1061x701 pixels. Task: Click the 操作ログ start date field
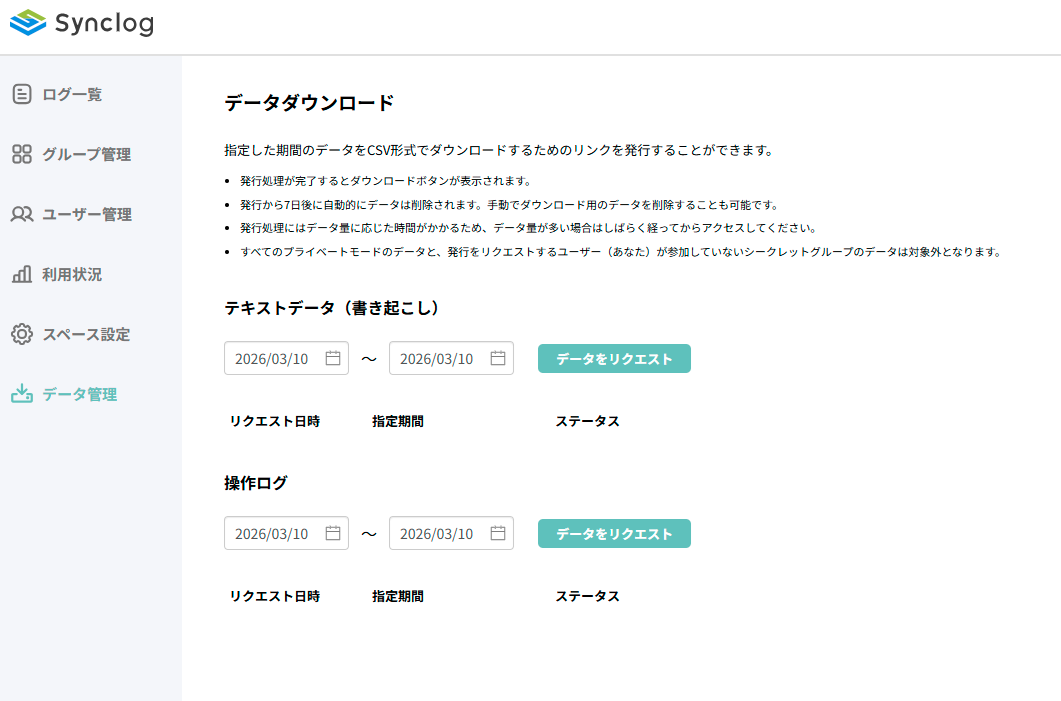point(275,532)
